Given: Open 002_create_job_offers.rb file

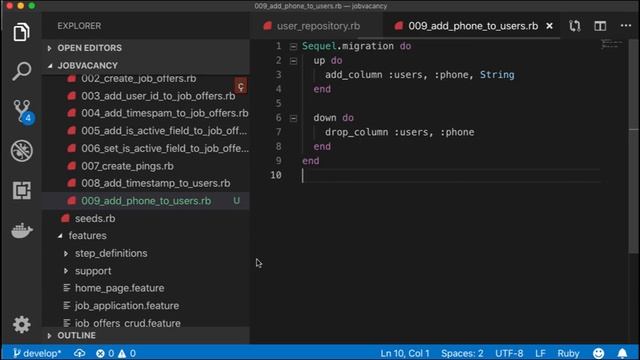Looking at the screenshot, I should pos(145,78).
